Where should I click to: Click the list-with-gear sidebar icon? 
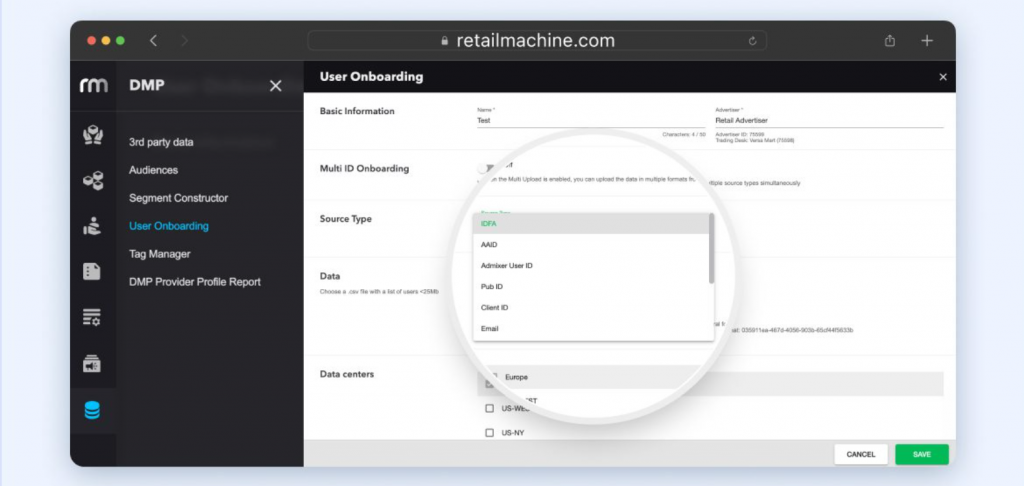[x=92, y=318]
